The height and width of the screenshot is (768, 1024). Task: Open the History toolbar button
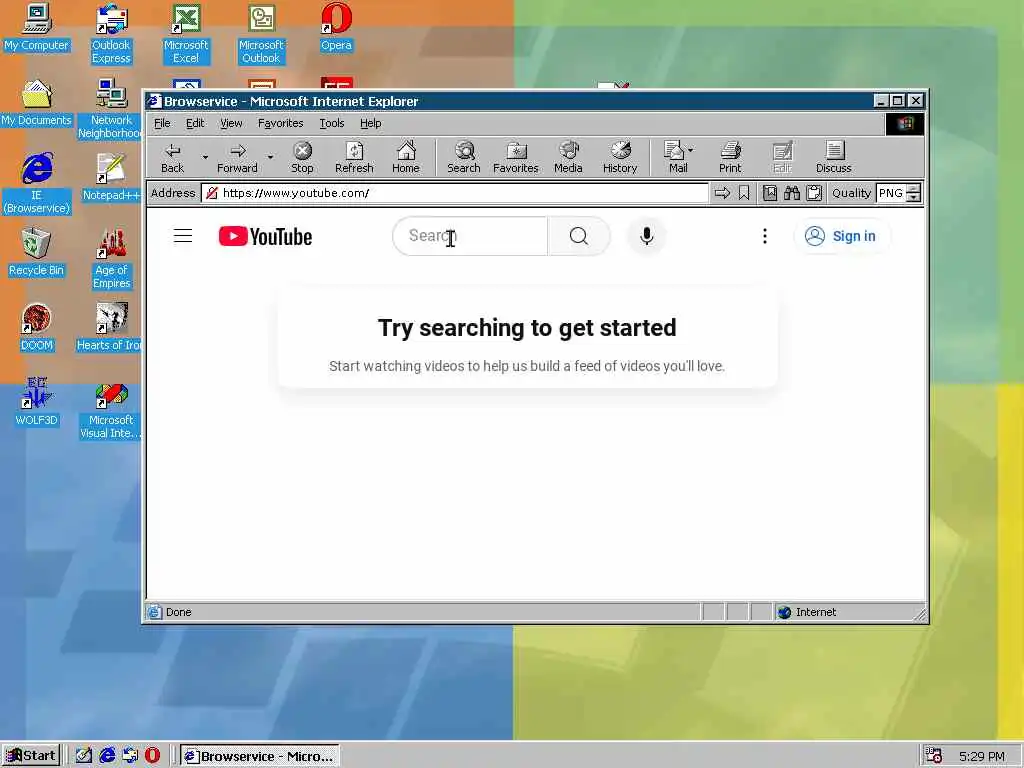620,157
